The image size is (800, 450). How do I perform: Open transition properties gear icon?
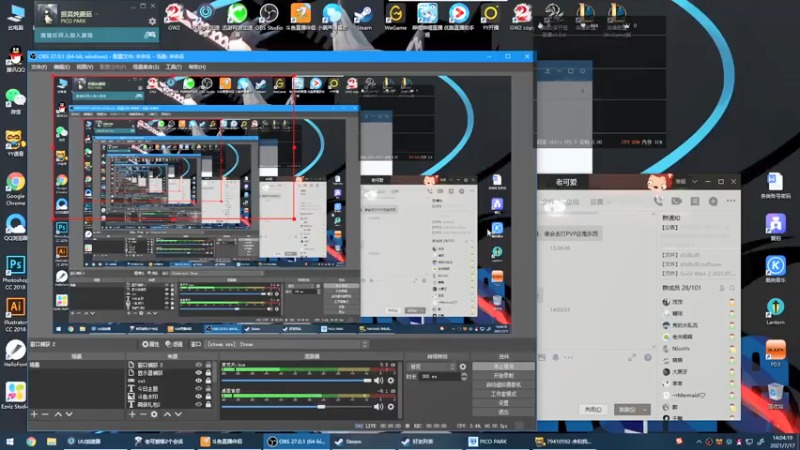(x=463, y=366)
